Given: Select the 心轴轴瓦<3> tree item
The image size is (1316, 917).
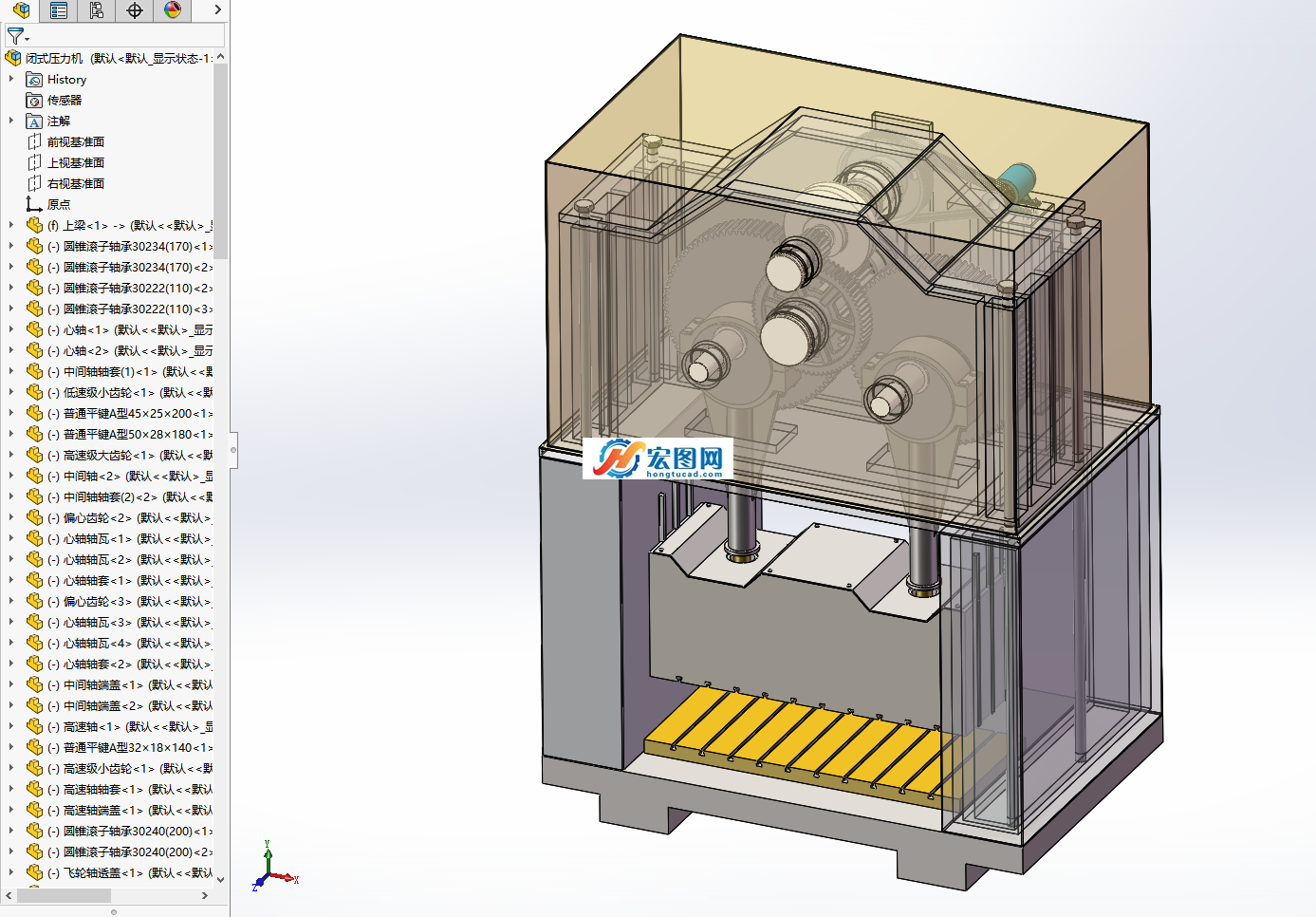Looking at the screenshot, I should point(130,623).
